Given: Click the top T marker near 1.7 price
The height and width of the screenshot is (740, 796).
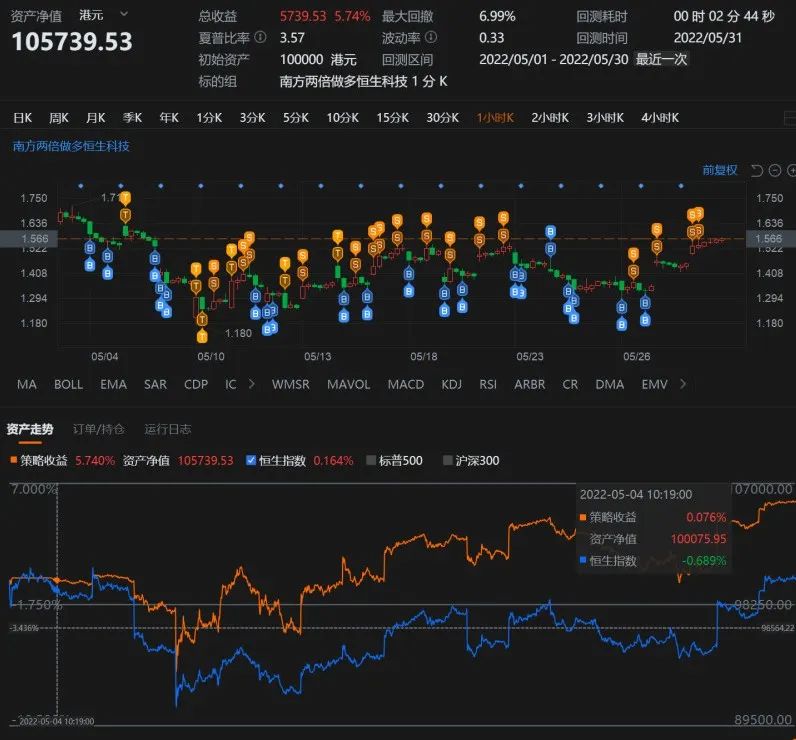Looking at the screenshot, I should (125, 197).
